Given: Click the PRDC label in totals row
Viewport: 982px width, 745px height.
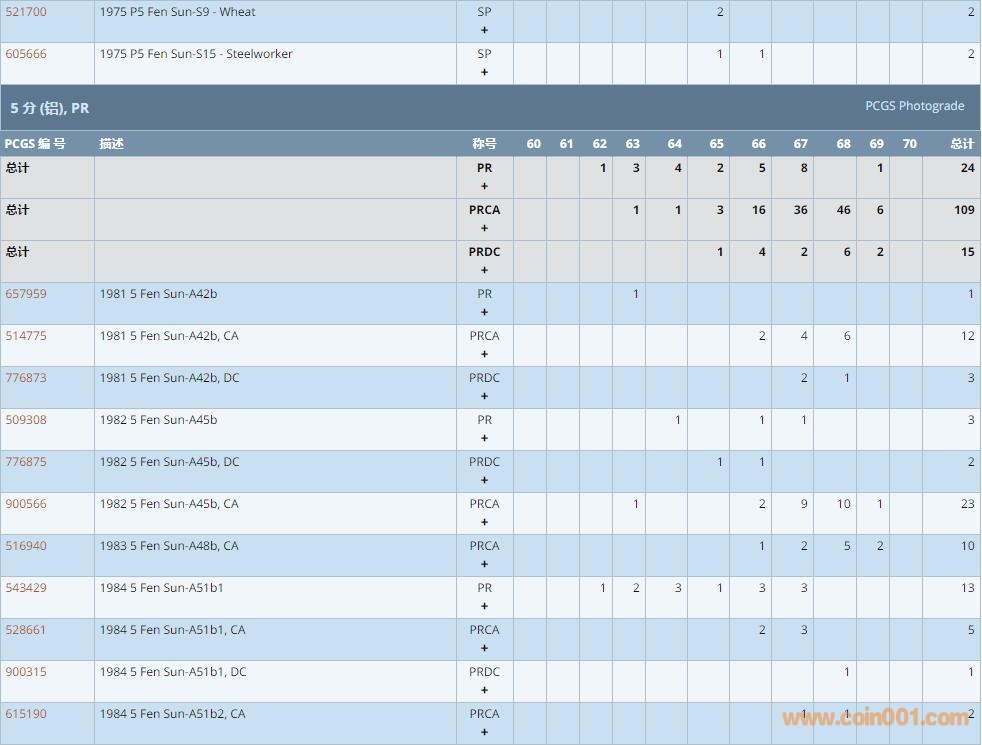Looking at the screenshot, I should (x=484, y=252).
